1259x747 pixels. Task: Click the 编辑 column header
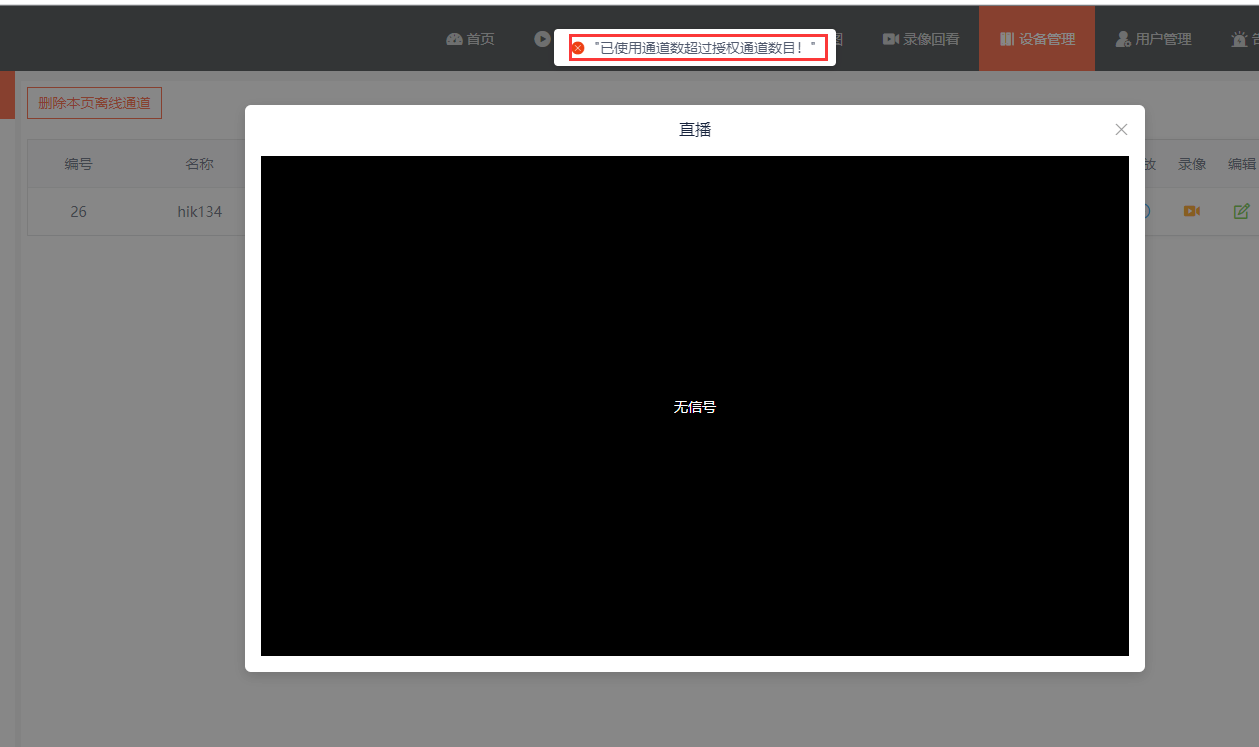(1242, 164)
